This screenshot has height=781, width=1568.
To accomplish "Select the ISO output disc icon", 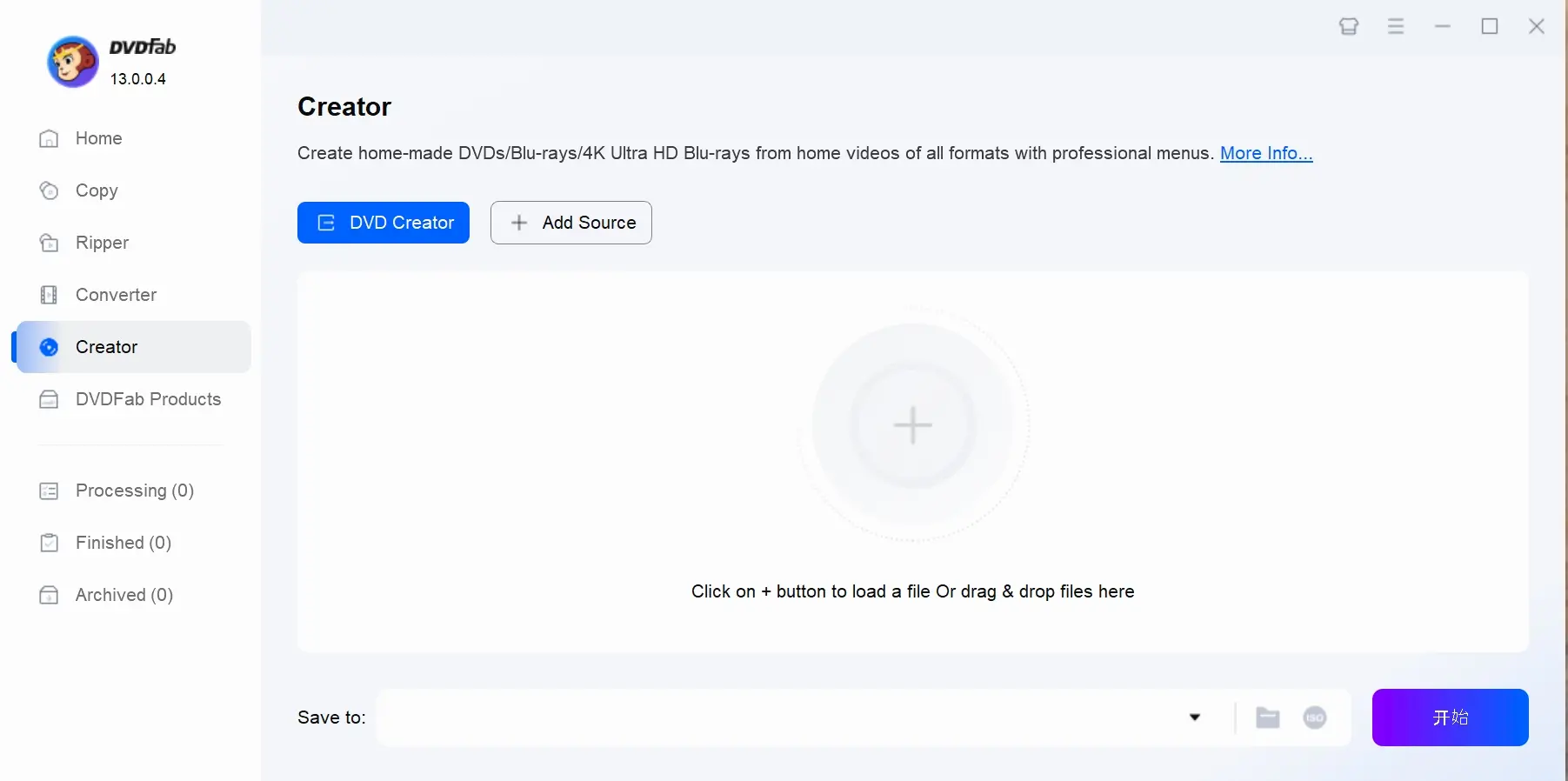I will point(1315,718).
